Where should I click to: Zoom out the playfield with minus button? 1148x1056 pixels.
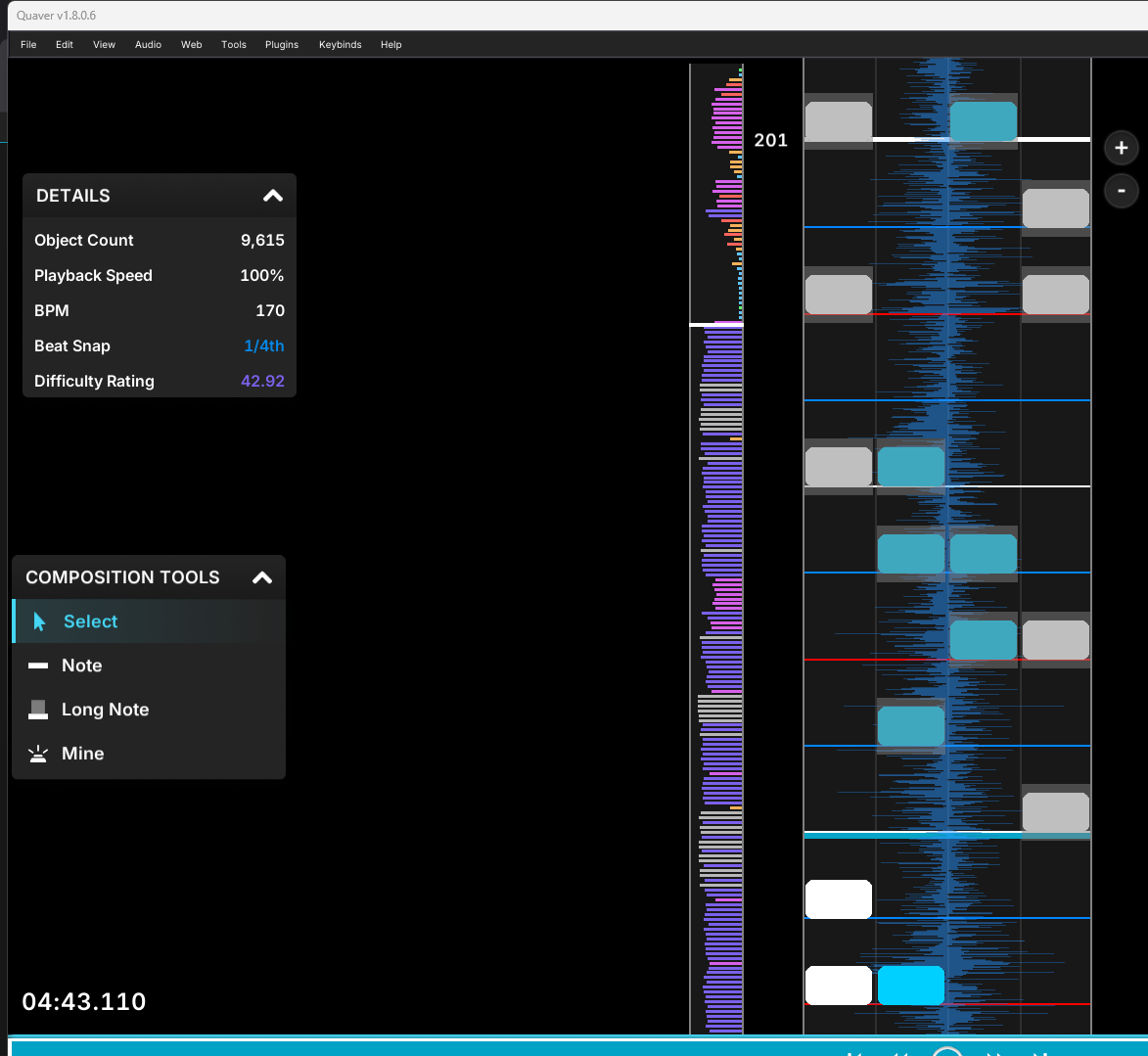tap(1121, 191)
